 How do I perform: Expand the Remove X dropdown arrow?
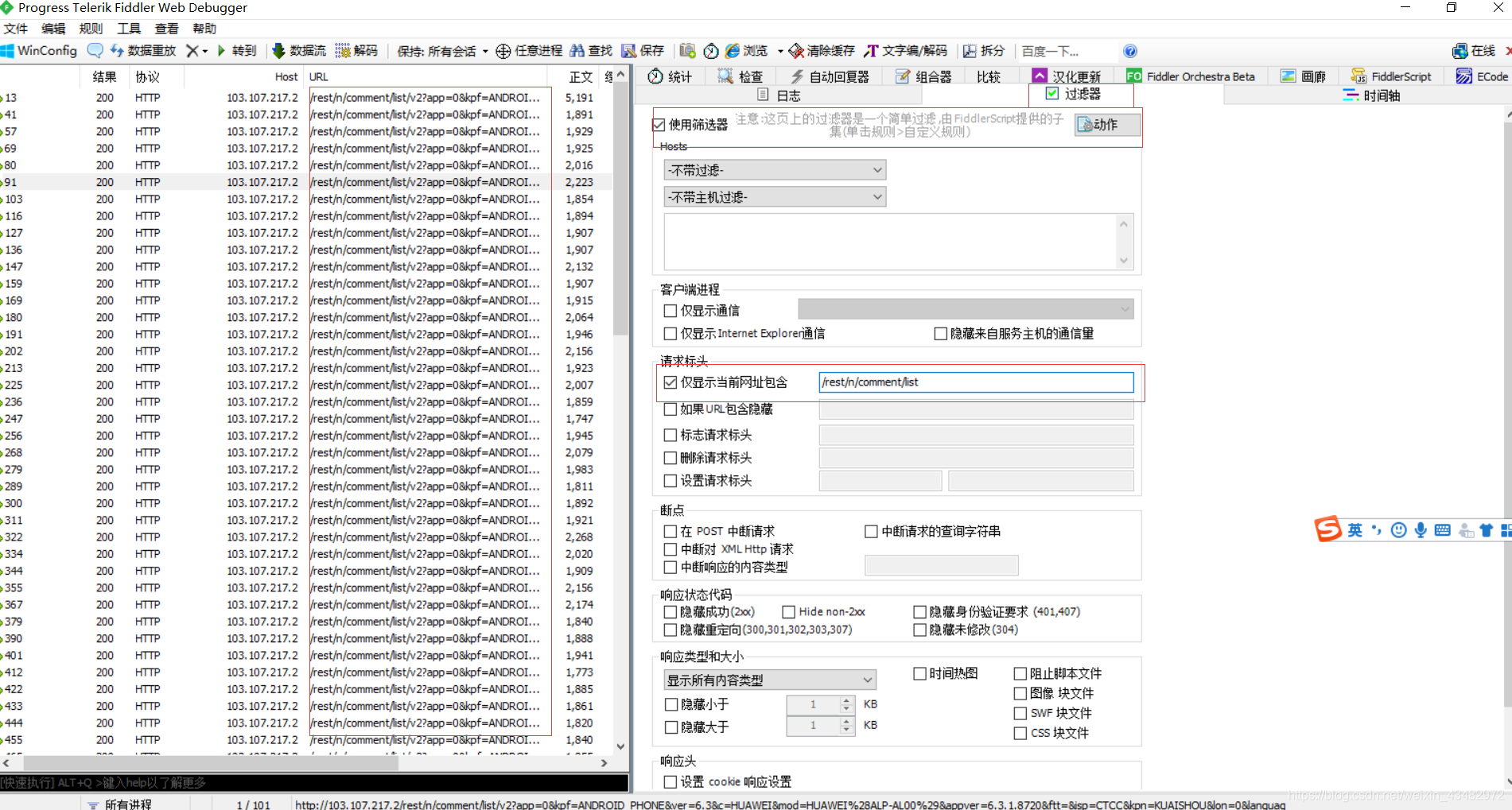(x=205, y=51)
